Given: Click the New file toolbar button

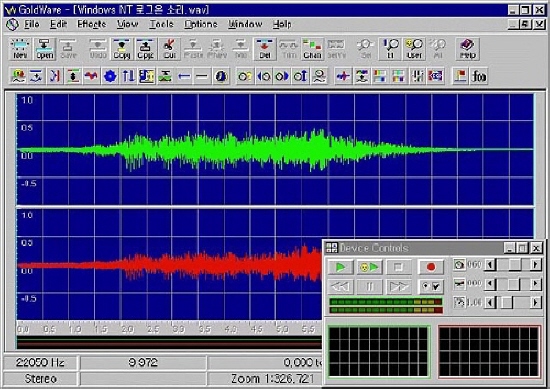Looking at the screenshot, I should pos(20,49).
